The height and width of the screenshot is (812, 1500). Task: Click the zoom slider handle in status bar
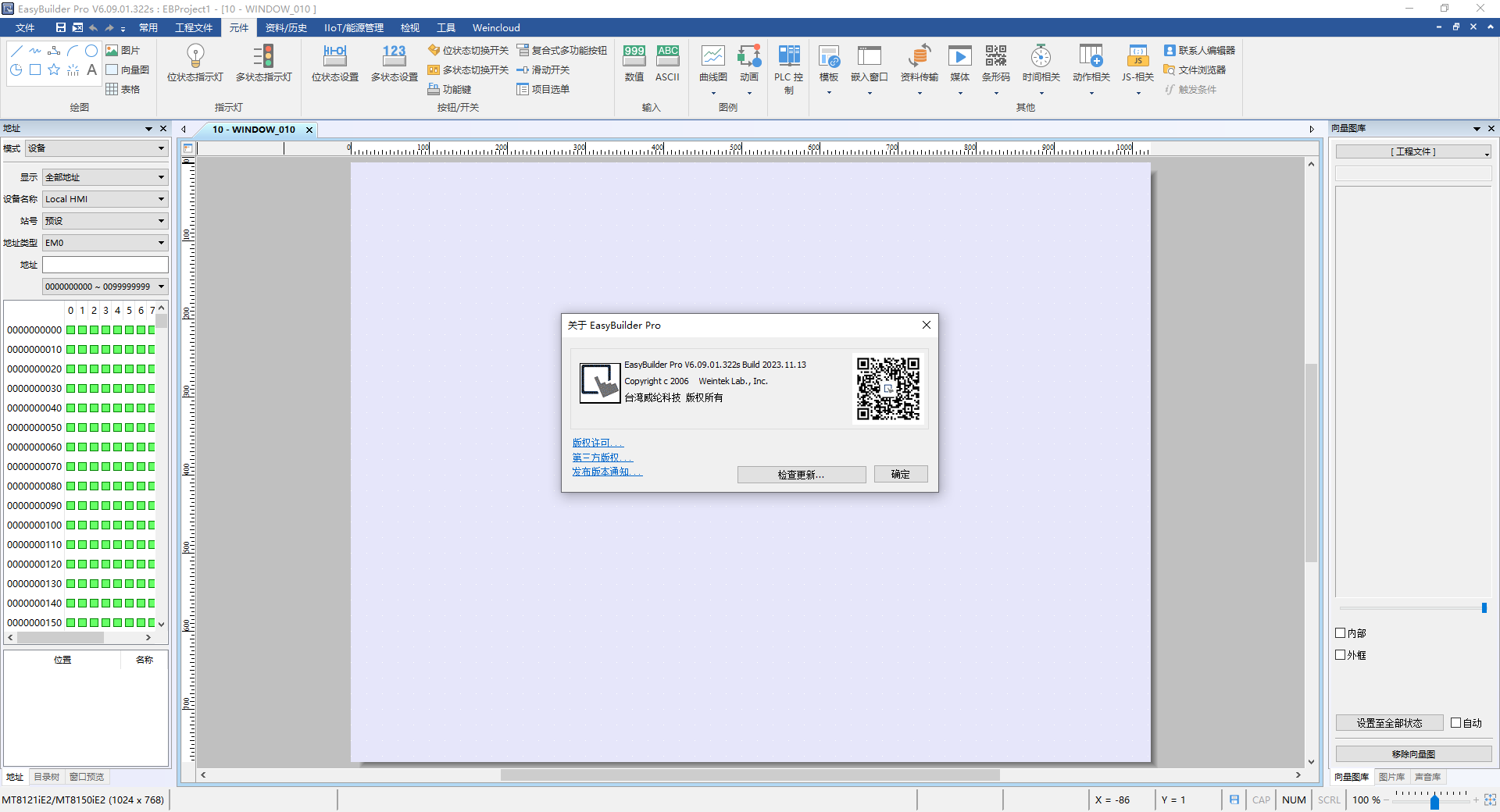coord(1434,802)
